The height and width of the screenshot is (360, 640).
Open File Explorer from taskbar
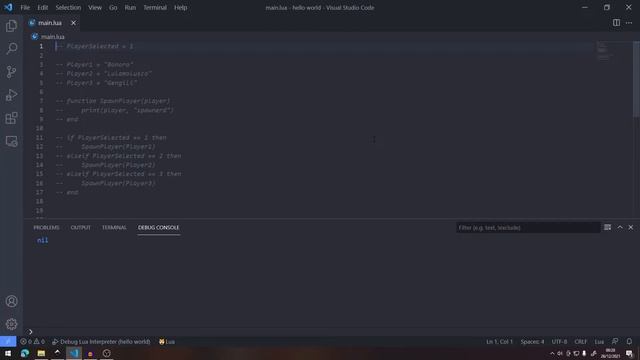tap(41, 353)
